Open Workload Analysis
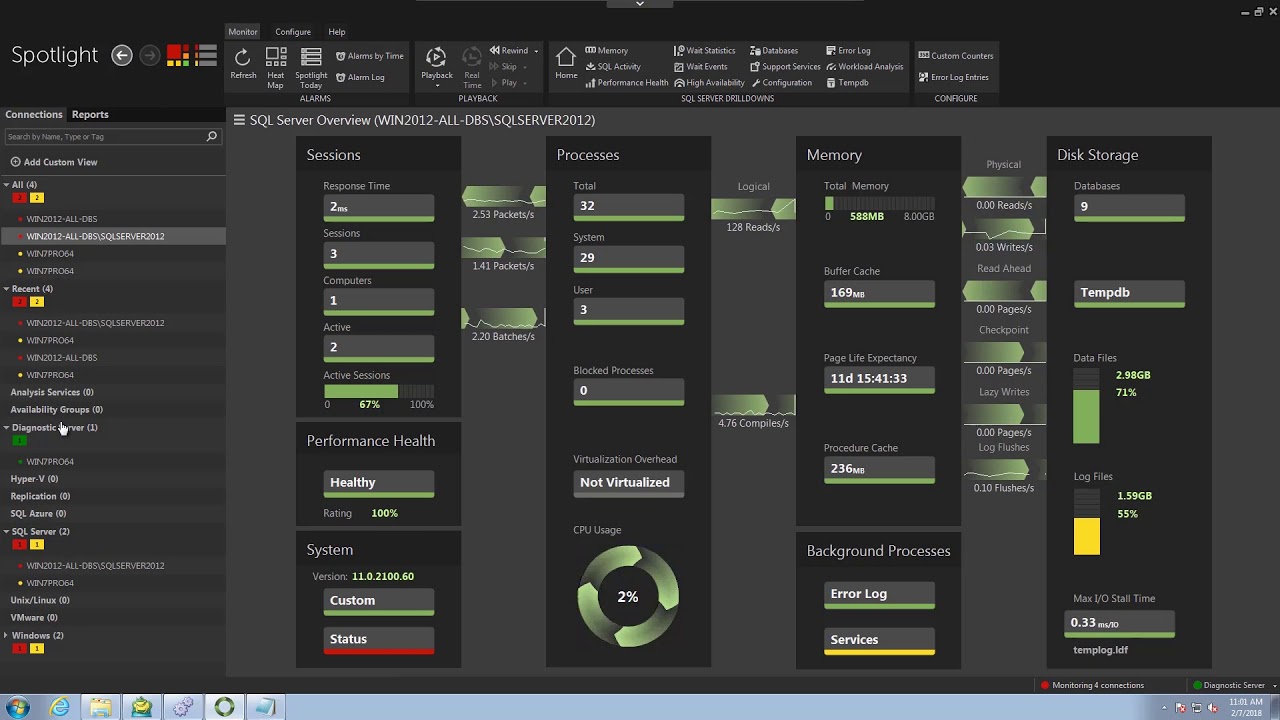Image resolution: width=1280 pixels, height=720 pixels. tap(864, 67)
